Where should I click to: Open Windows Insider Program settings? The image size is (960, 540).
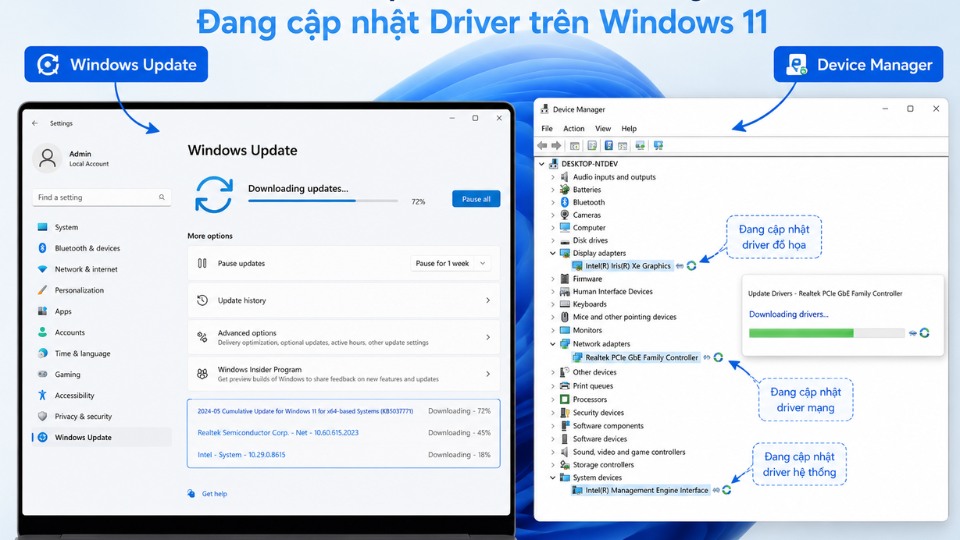pos(343,374)
